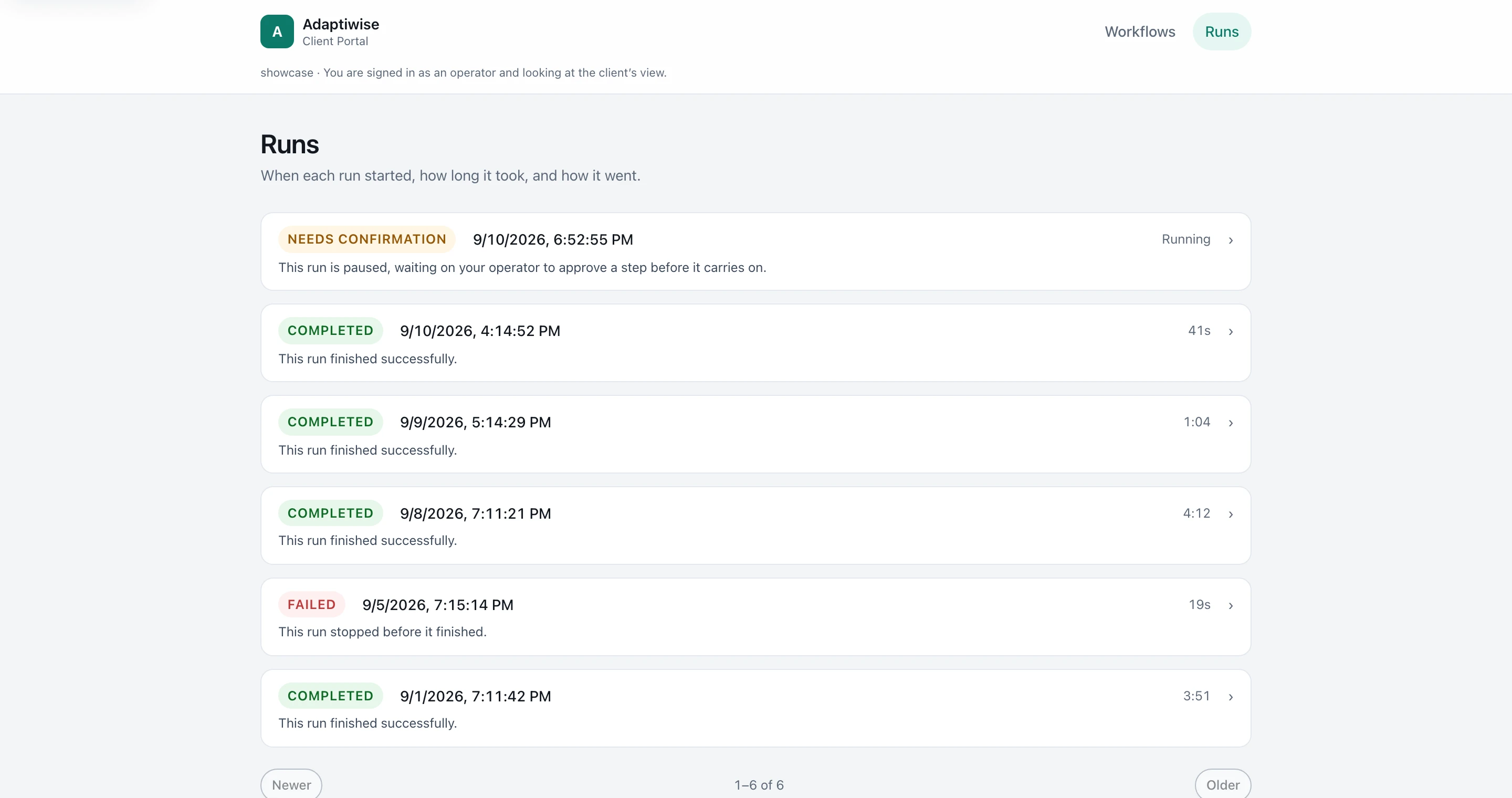Expand the chevron on the 4:12 completed run

click(x=1231, y=514)
